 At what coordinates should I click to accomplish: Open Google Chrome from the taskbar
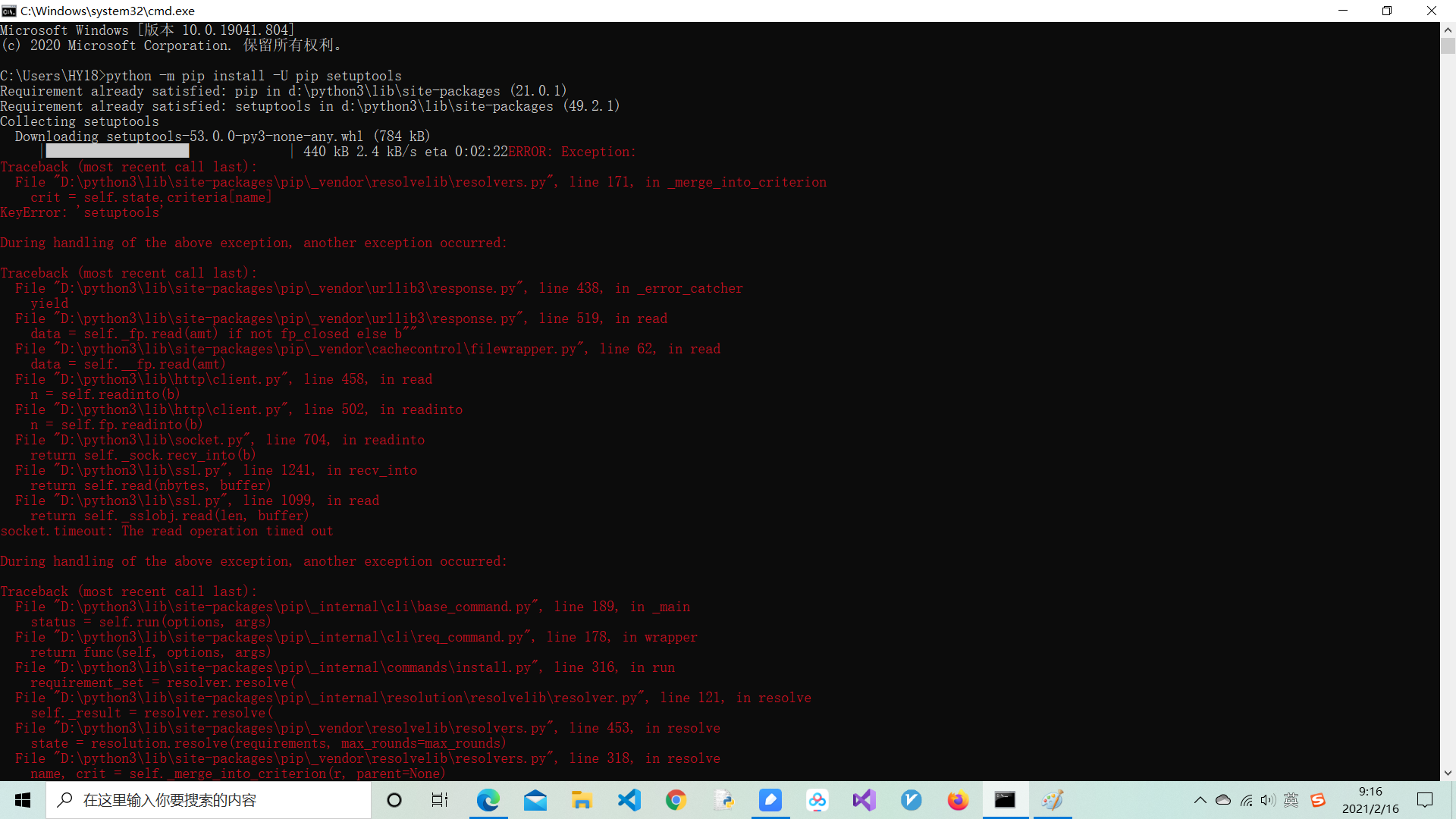click(676, 800)
